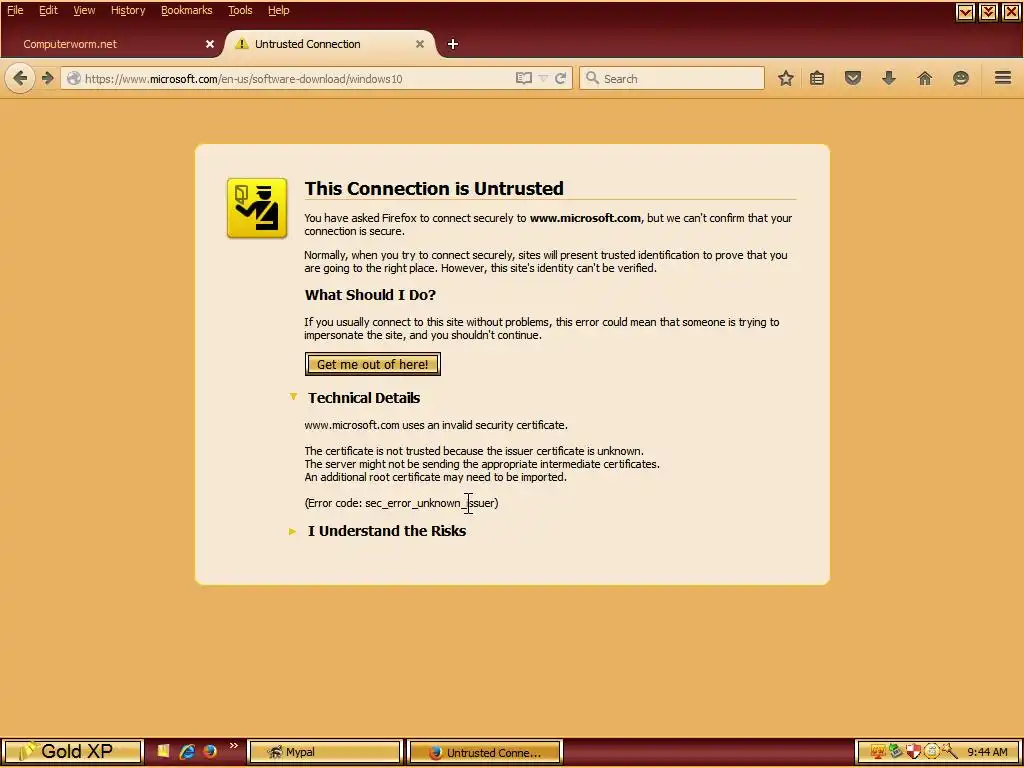Open a new tab with the plus
The image size is (1024, 768).
click(453, 44)
